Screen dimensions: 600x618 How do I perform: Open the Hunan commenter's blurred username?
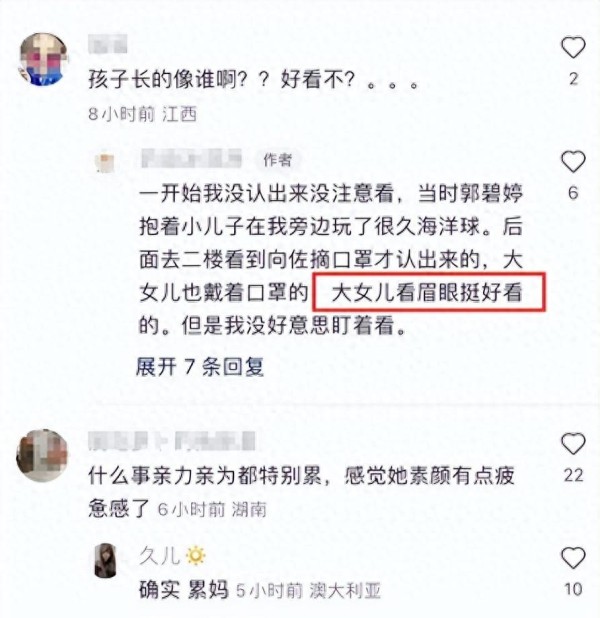coord(171,441)
